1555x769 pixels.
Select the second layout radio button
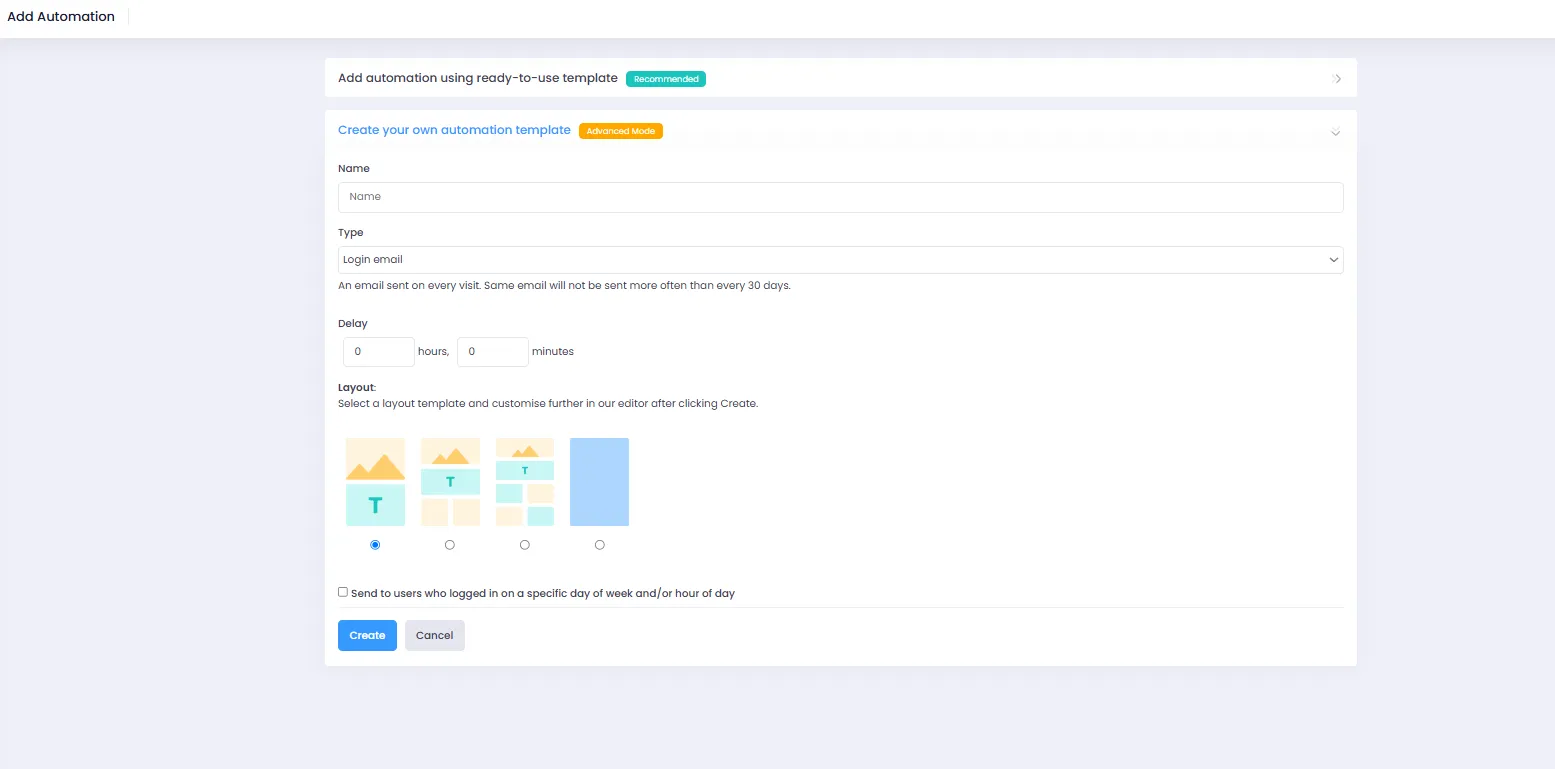[x=450, y=545]
